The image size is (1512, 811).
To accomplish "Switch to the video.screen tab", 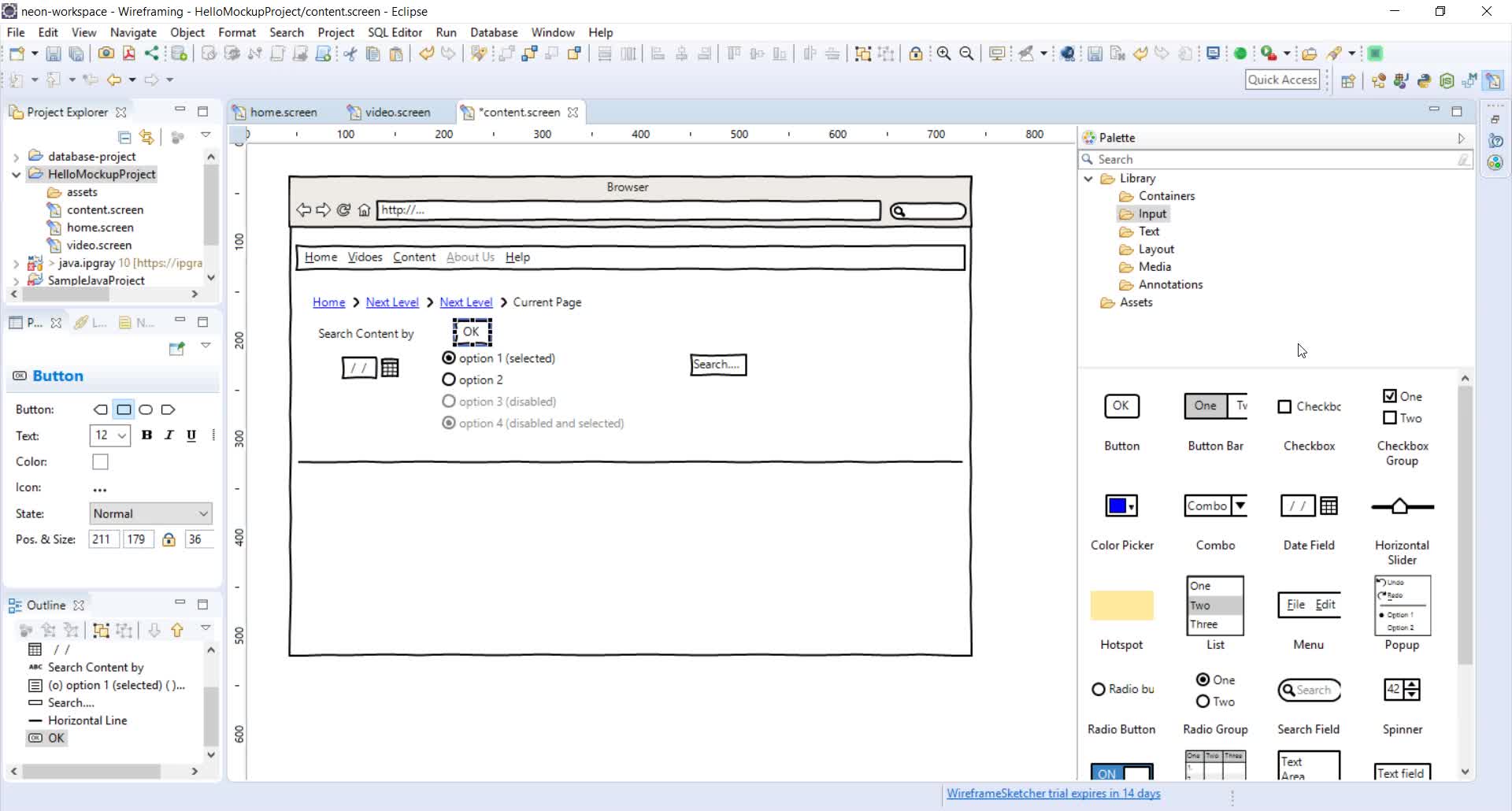I will (397, 112).
